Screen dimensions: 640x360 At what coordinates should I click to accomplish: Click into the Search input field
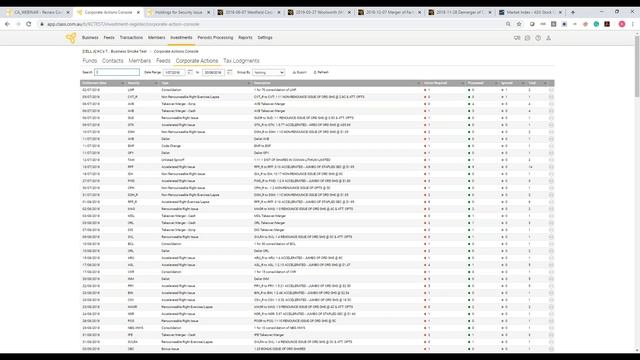[117, 72]
